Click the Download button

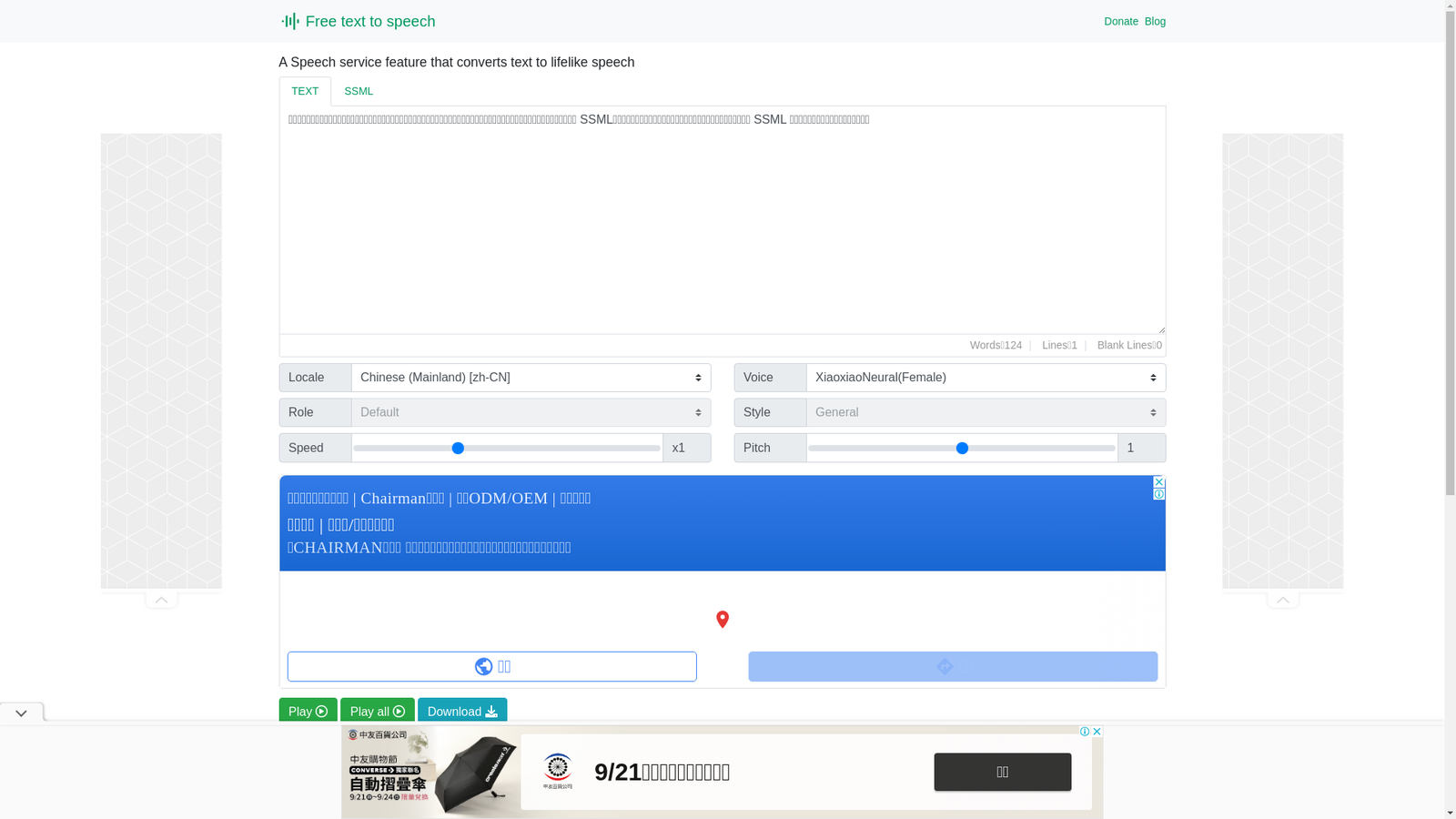[x=462, y=712]
